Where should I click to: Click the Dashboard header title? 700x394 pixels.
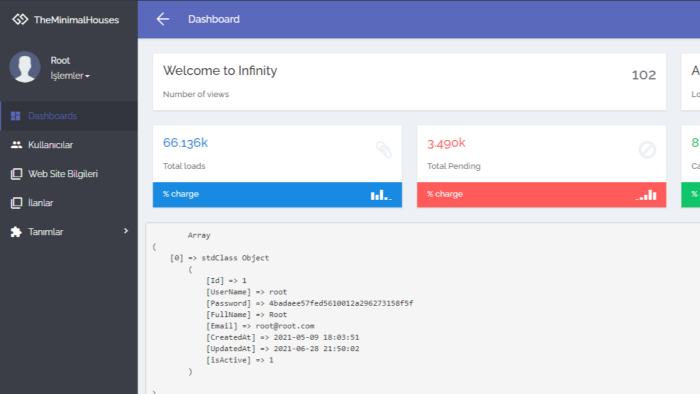214,19
